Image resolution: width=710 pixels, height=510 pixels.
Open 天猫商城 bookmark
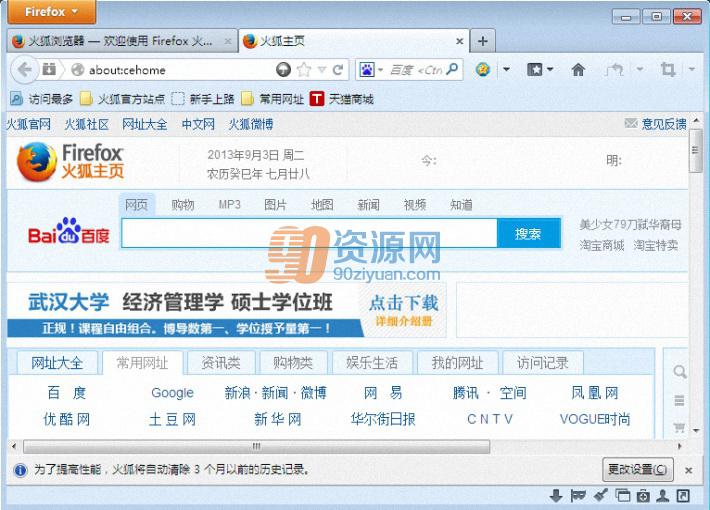pyautogui.click(x=342, y=99)
